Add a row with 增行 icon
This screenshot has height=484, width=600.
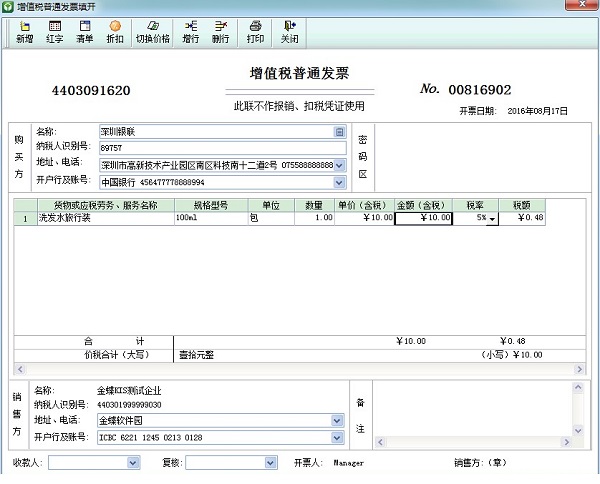pos(190,31)
